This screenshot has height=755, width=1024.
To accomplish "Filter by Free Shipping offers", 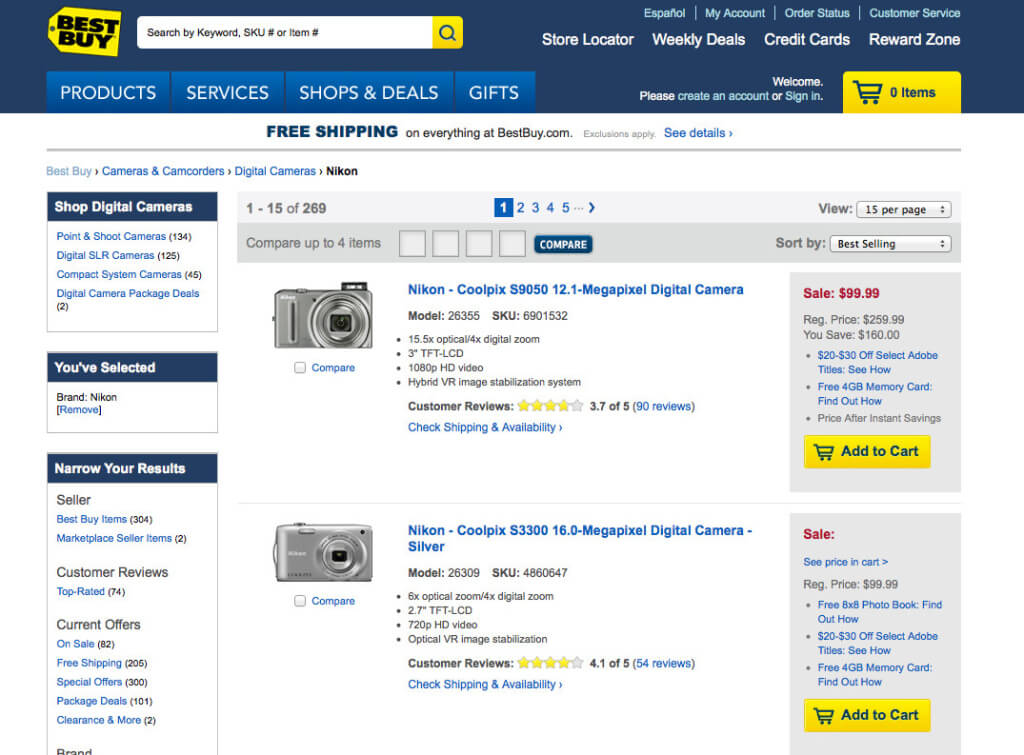I will coord(89,663).
